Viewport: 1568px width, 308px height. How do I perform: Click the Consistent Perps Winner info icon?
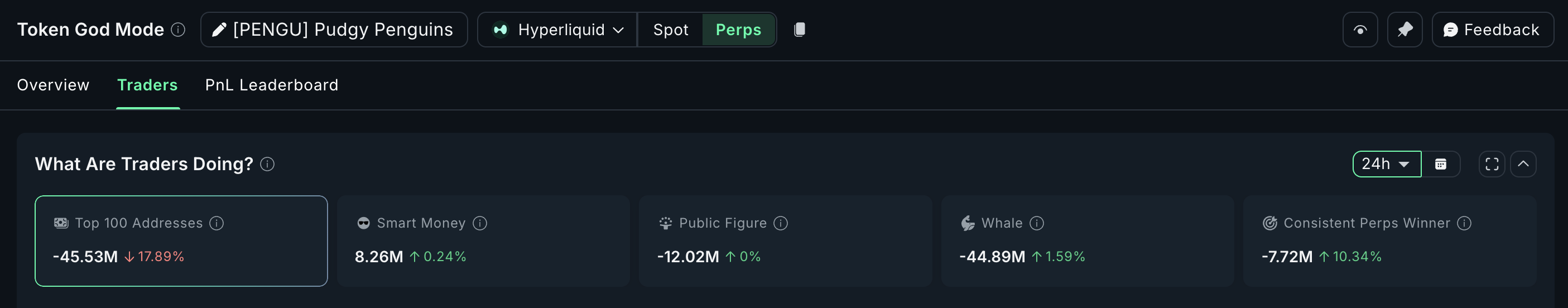click(1464, 223)
